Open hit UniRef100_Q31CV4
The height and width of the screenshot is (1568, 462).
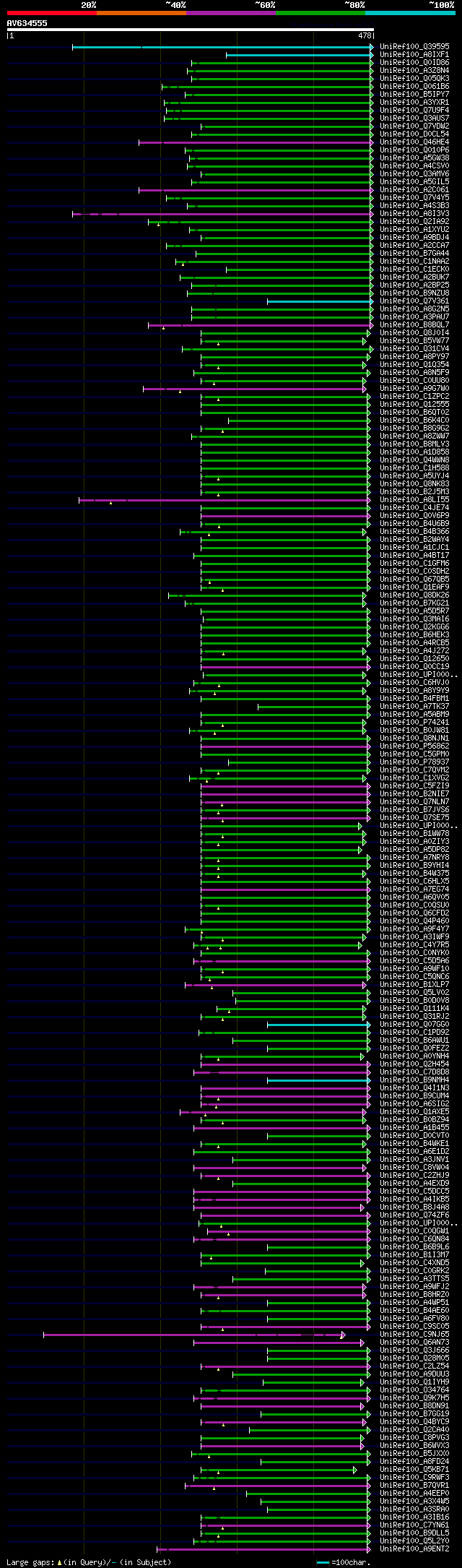414,348
